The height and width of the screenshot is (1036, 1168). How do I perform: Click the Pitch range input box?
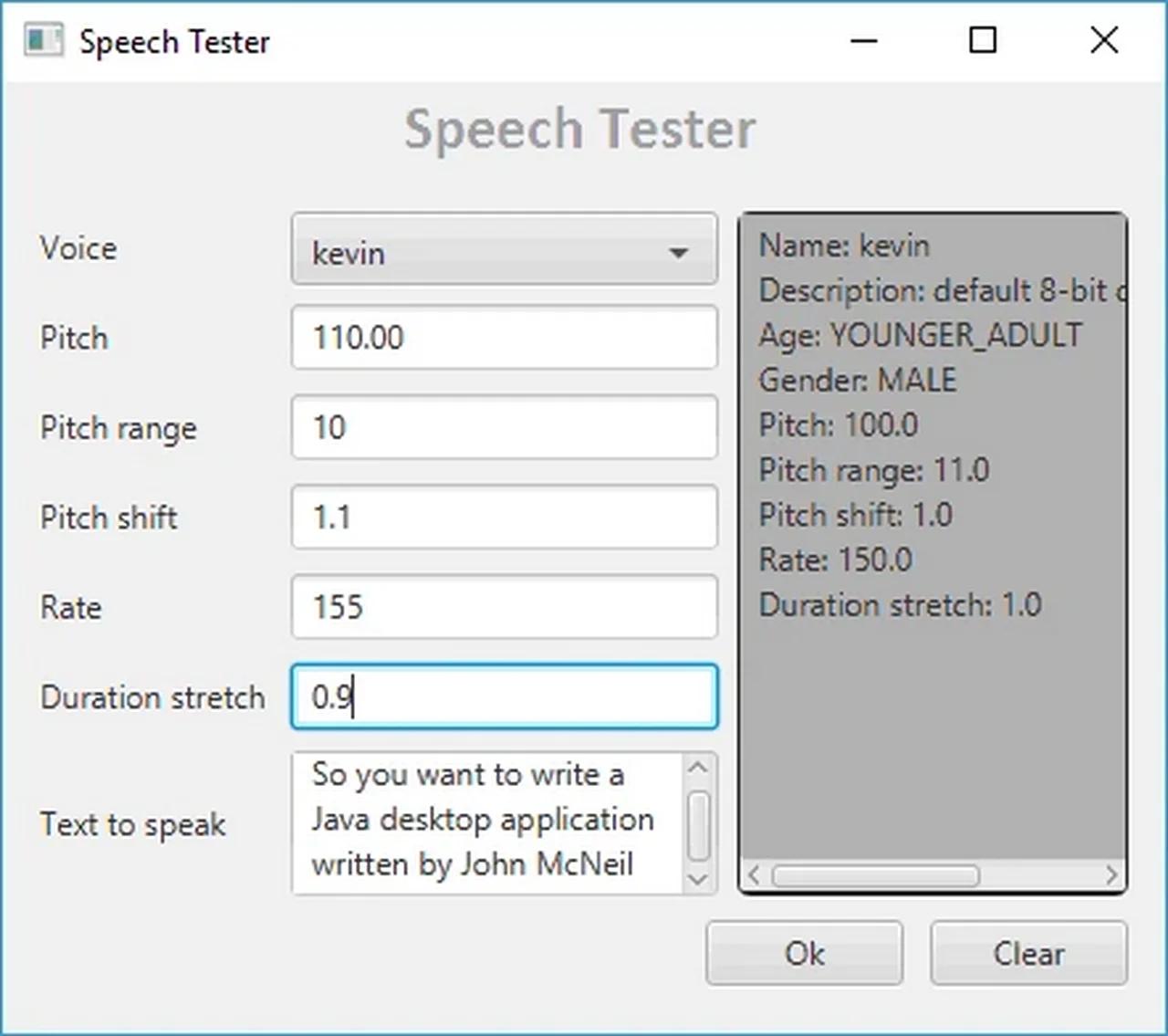(x=504, y=426)
